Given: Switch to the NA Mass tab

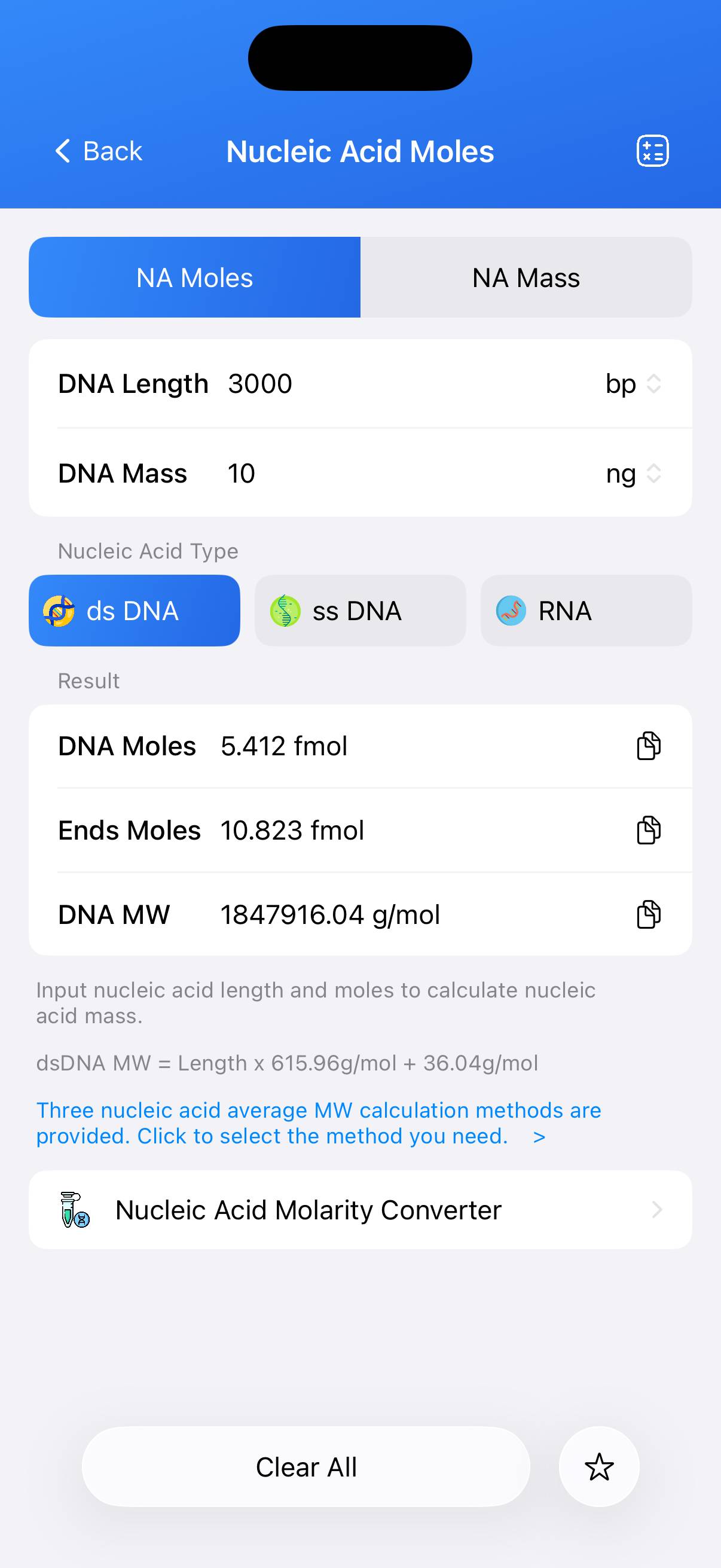Looking at the screenshot, I should click(x=526, y=277).
